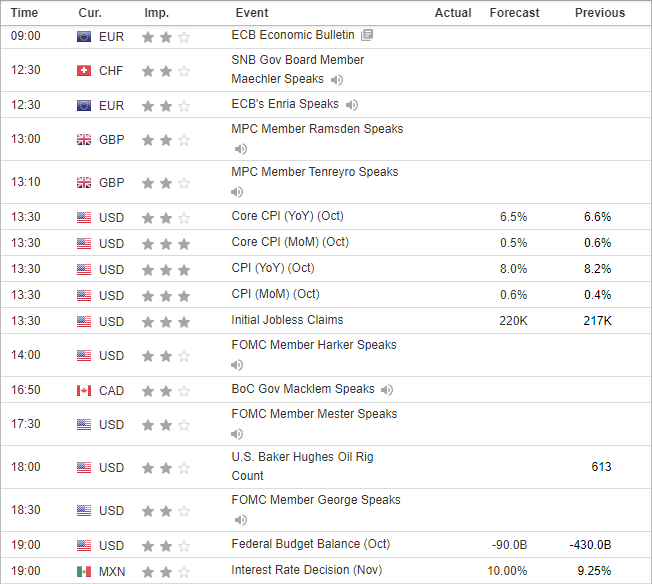Click the Imp. column header

[156, 13]
